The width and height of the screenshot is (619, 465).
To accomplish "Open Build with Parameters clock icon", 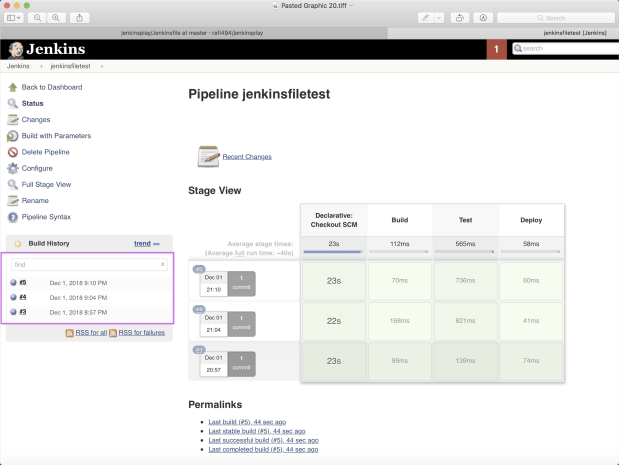I will pos(13,136).
